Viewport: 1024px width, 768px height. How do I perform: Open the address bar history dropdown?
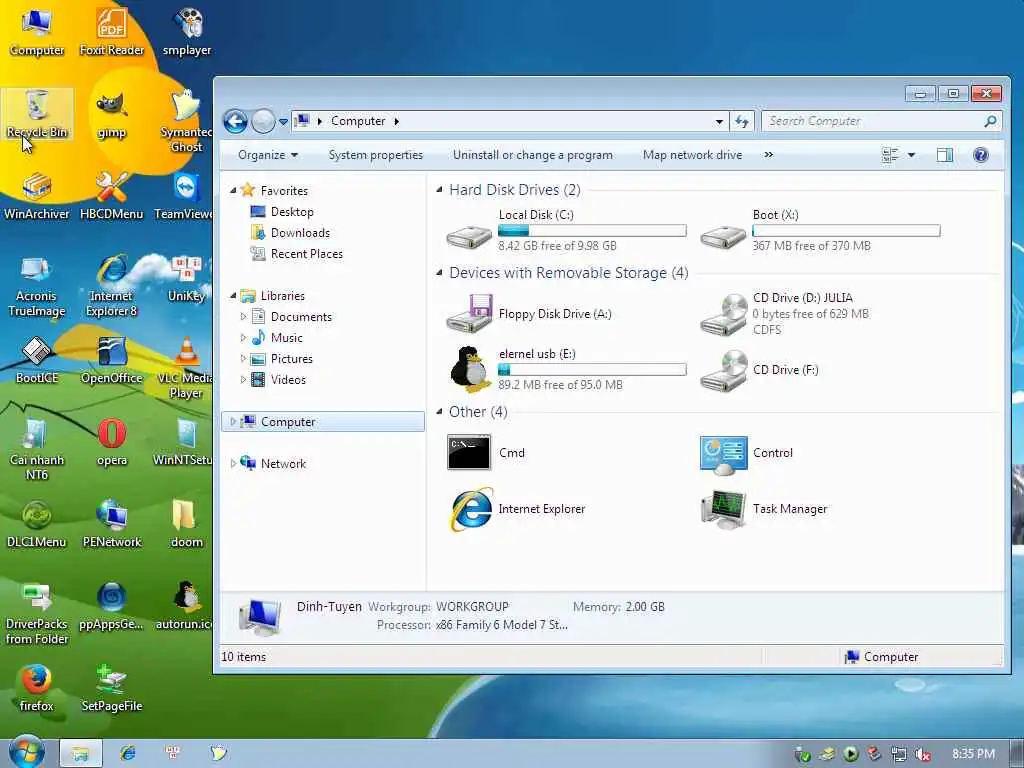click(x=719, y=121)
